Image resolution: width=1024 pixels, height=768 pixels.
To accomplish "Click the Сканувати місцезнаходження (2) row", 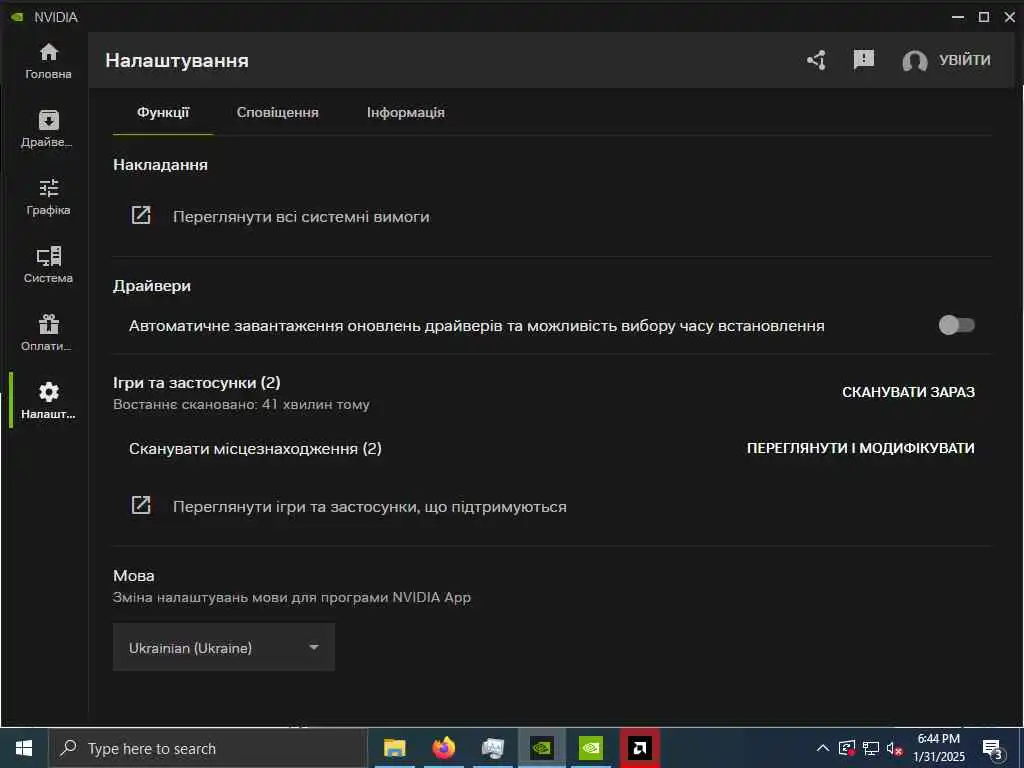I will click(x=255, y=449).
